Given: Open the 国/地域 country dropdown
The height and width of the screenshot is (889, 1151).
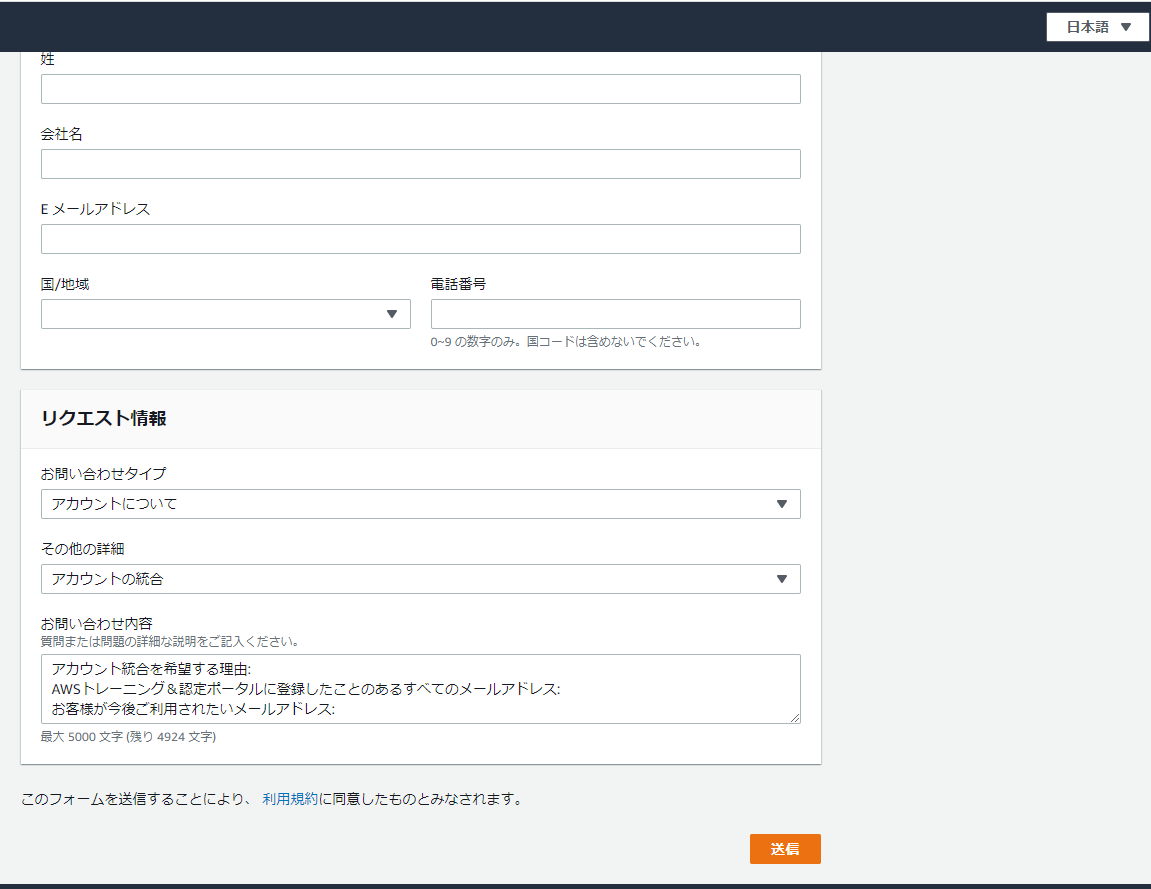Looking at the screenshot, I should point(225,313).
